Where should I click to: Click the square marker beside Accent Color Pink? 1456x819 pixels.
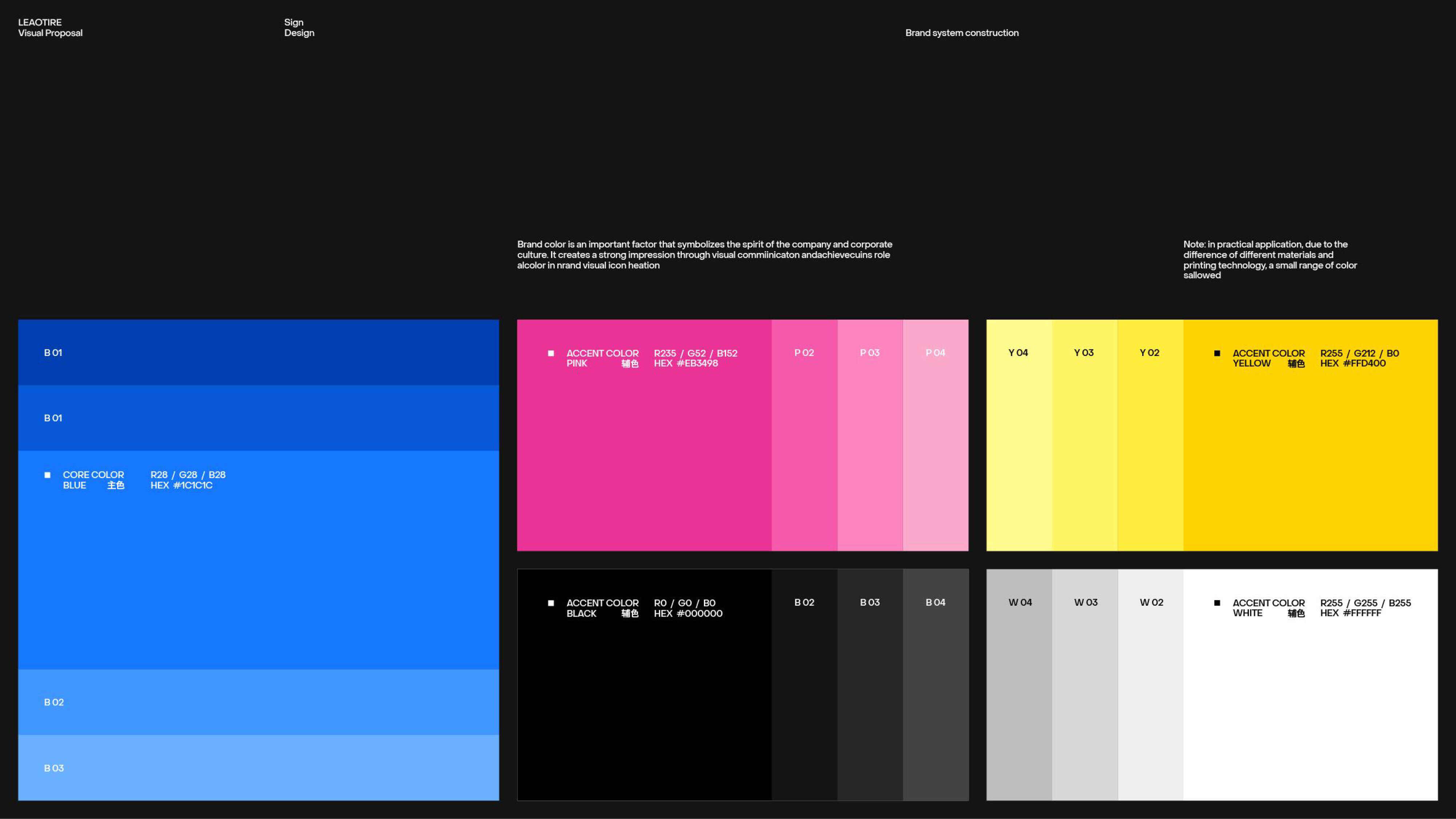550,353
